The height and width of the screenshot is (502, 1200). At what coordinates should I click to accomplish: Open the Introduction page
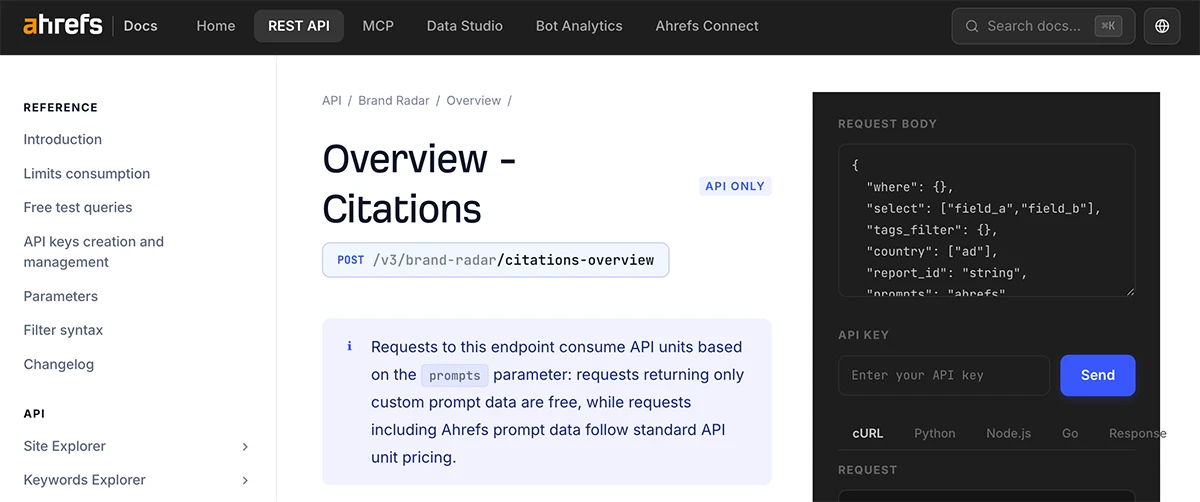(63, 139)
